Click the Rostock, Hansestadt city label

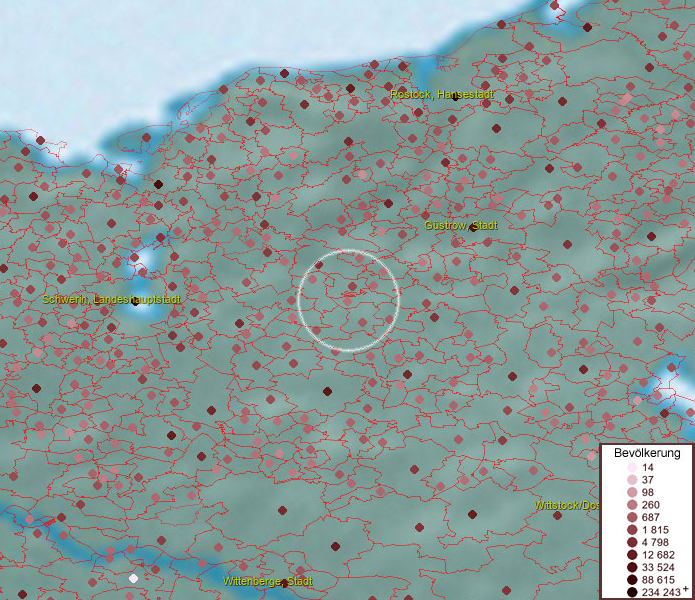coord(441,94)
